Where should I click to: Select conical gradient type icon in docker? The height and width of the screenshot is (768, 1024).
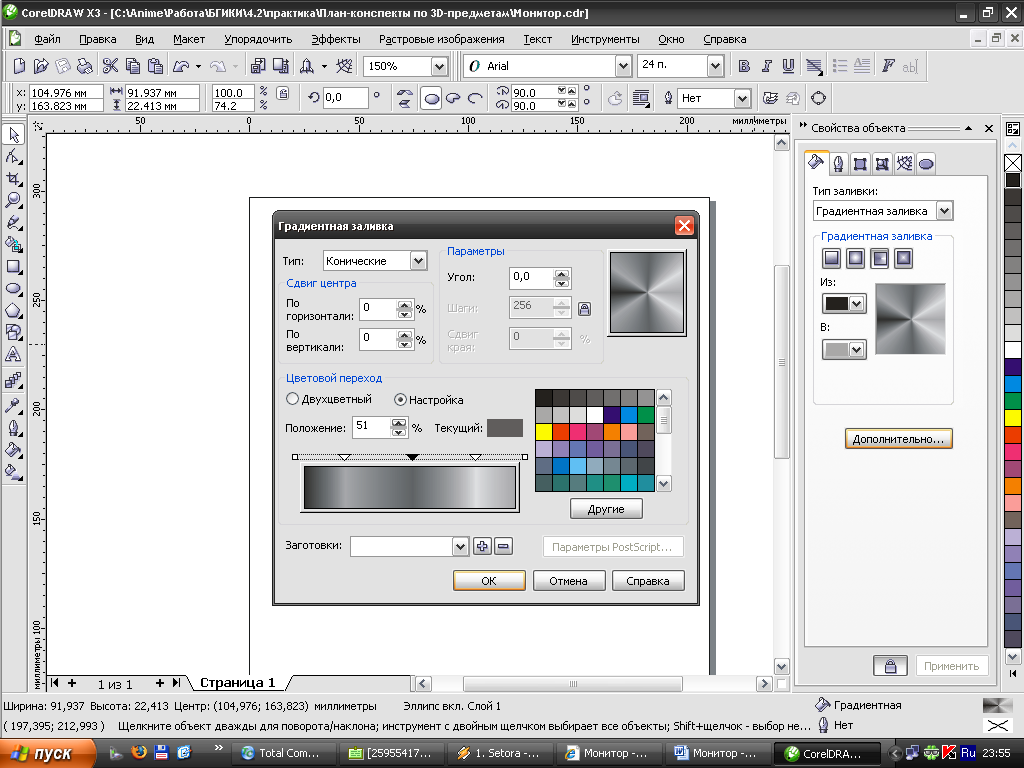pyautogui.click(x=879, y=259)
